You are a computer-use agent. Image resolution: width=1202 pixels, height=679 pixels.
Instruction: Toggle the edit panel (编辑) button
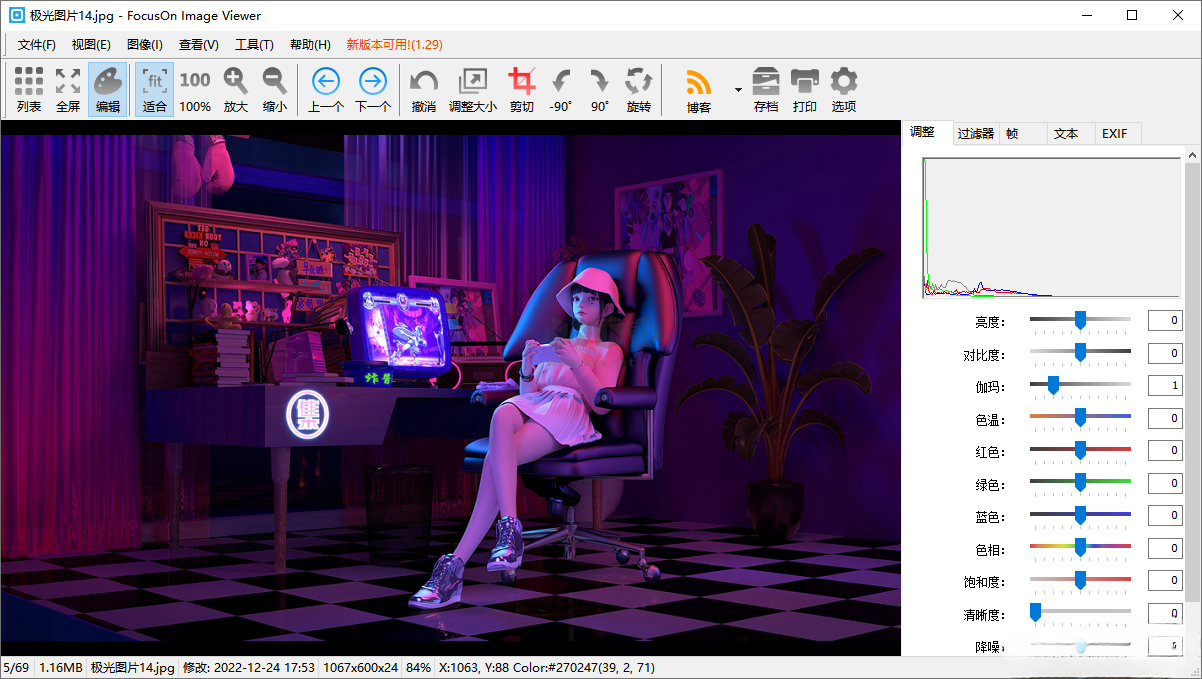[x=108, y=89]
